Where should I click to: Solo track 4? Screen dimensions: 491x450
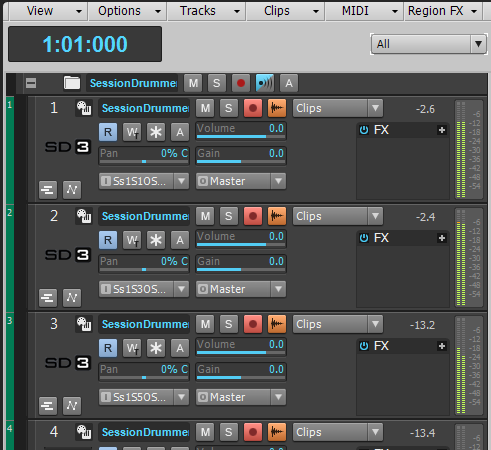[229, 432]
